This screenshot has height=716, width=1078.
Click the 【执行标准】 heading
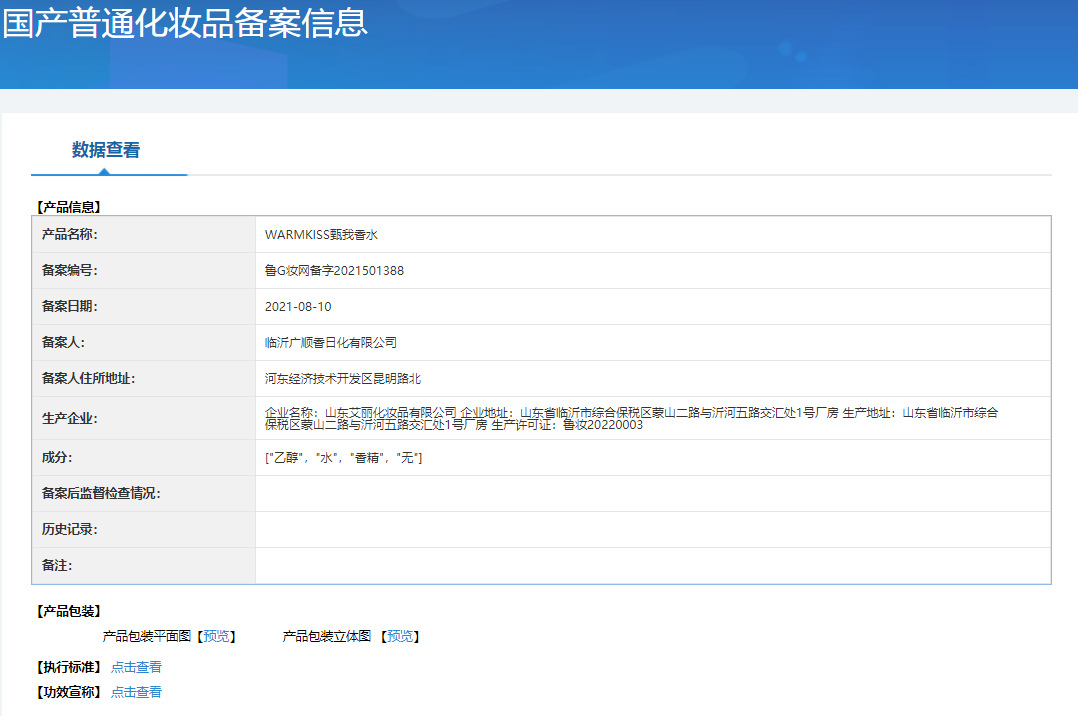coord(69,667)
